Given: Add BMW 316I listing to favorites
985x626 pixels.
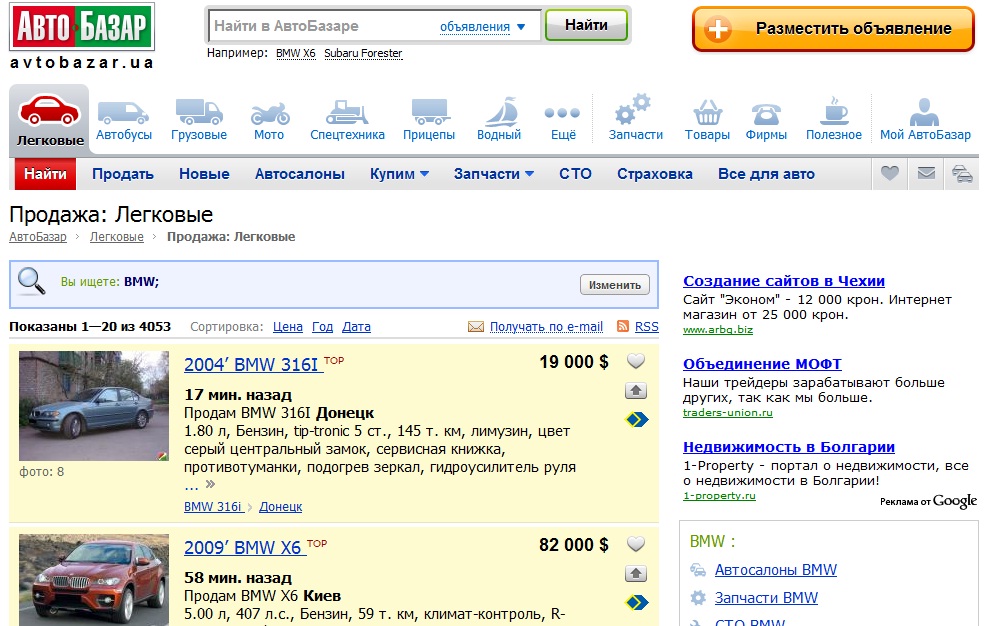Looking at the screenshot, I should (636, 361).
